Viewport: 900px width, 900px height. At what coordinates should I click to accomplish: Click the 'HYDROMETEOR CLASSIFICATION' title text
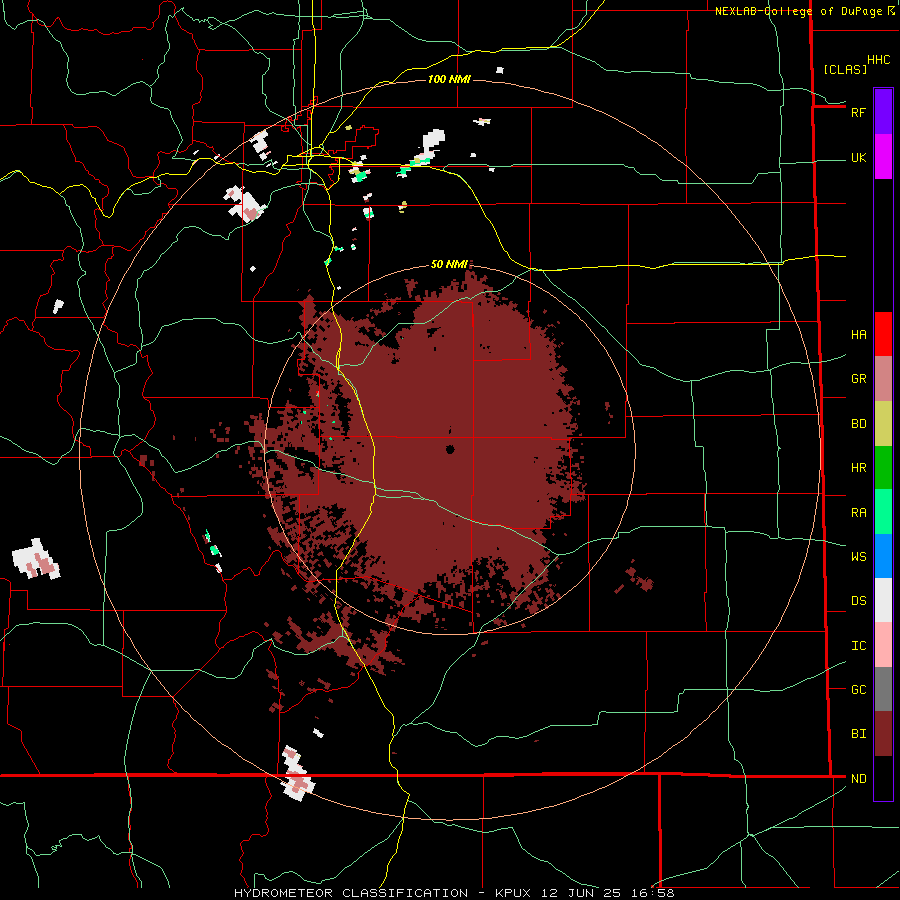click(x=351, y=893)
